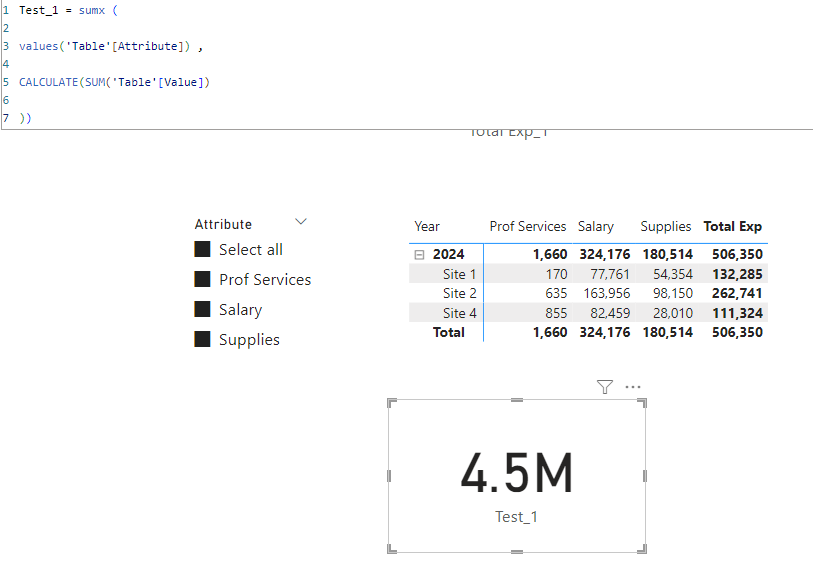Click Prof Services value 855
This screenshot has height=575, width=813.
(556, 313)
